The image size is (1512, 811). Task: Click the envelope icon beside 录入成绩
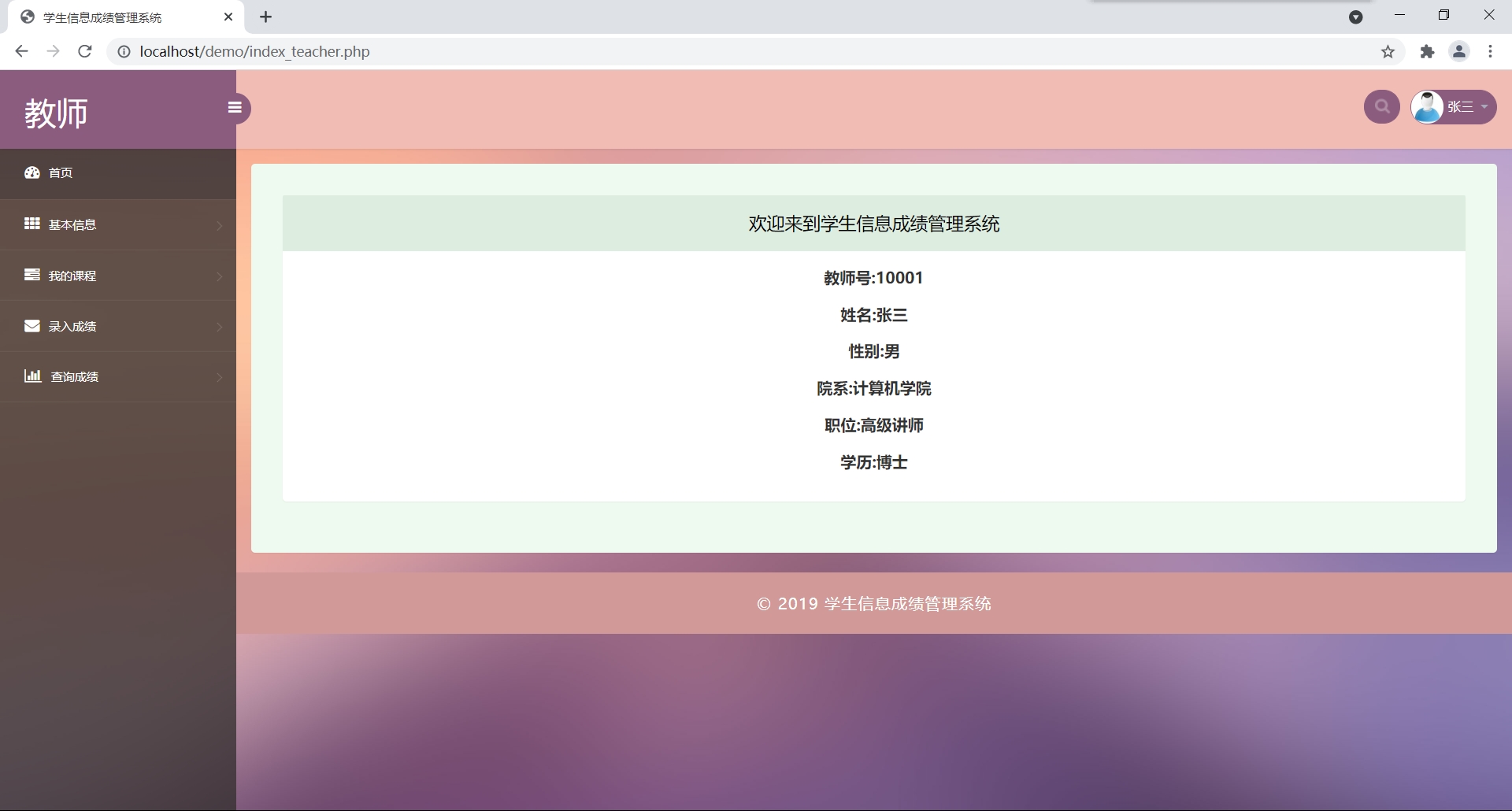[32, 326]
